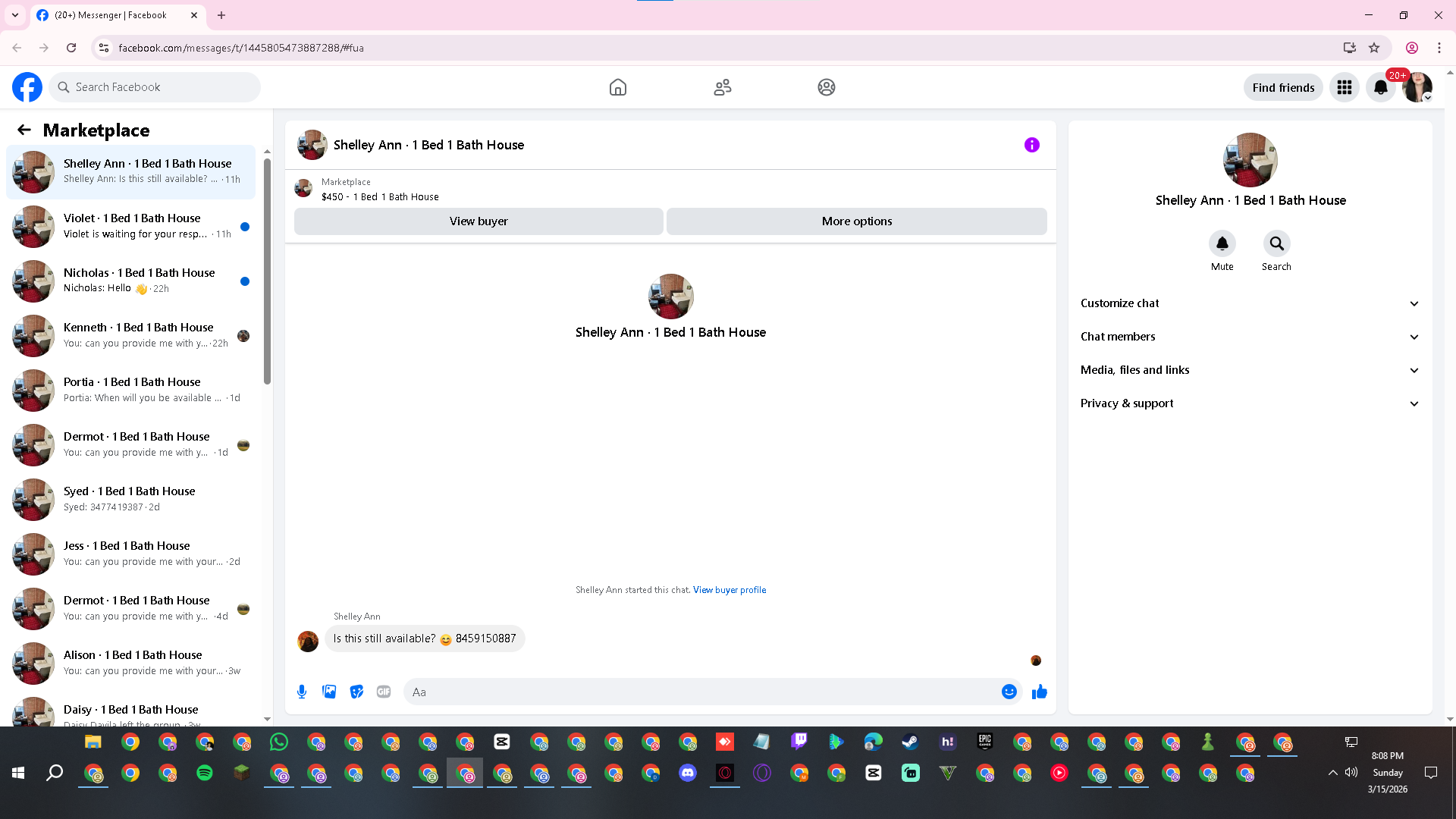Image resolution: width=1456 pixels, height=819 pixels.
Task: Open the View buyer profile link
Action: tap(730, 590)
